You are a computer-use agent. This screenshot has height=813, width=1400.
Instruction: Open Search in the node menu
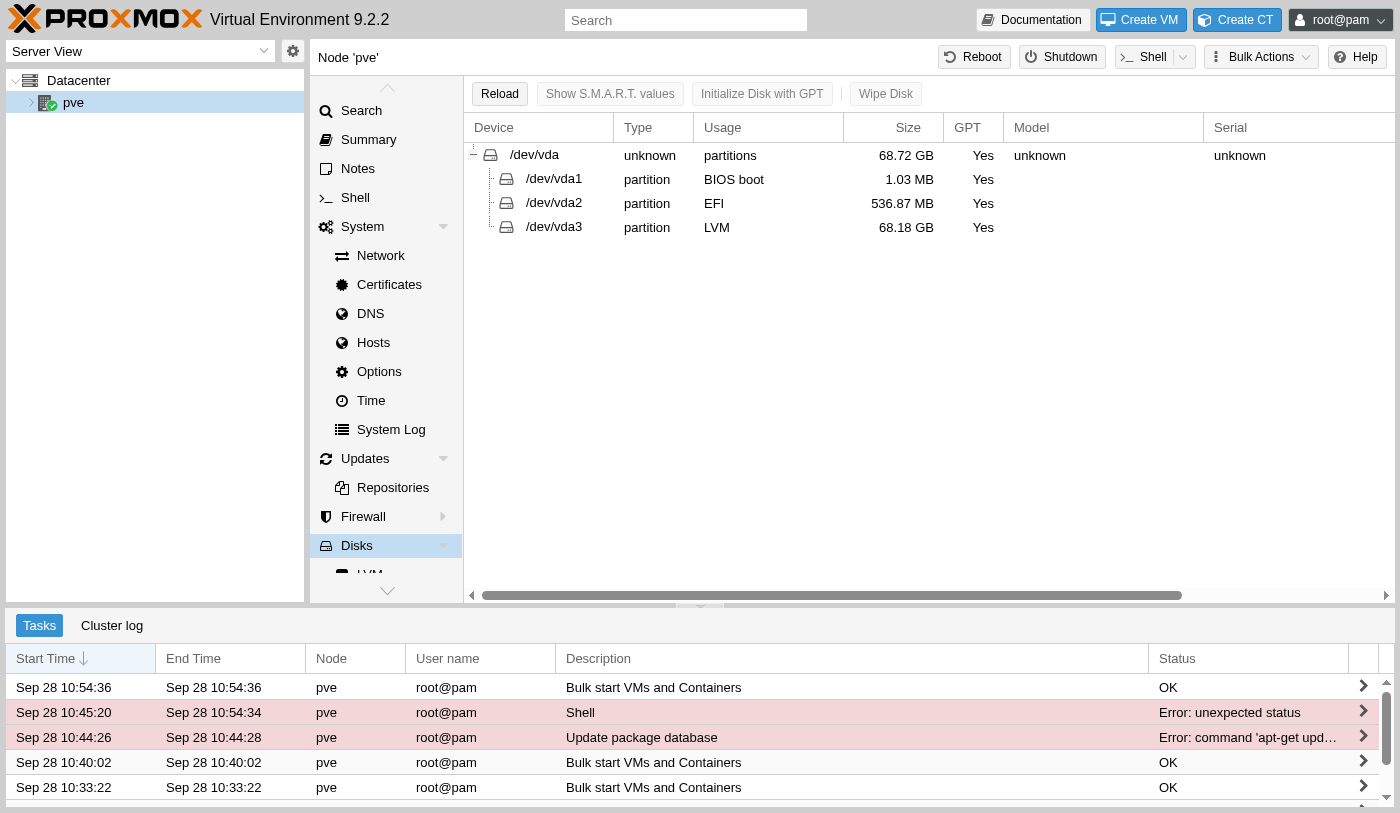coord(386,111)
